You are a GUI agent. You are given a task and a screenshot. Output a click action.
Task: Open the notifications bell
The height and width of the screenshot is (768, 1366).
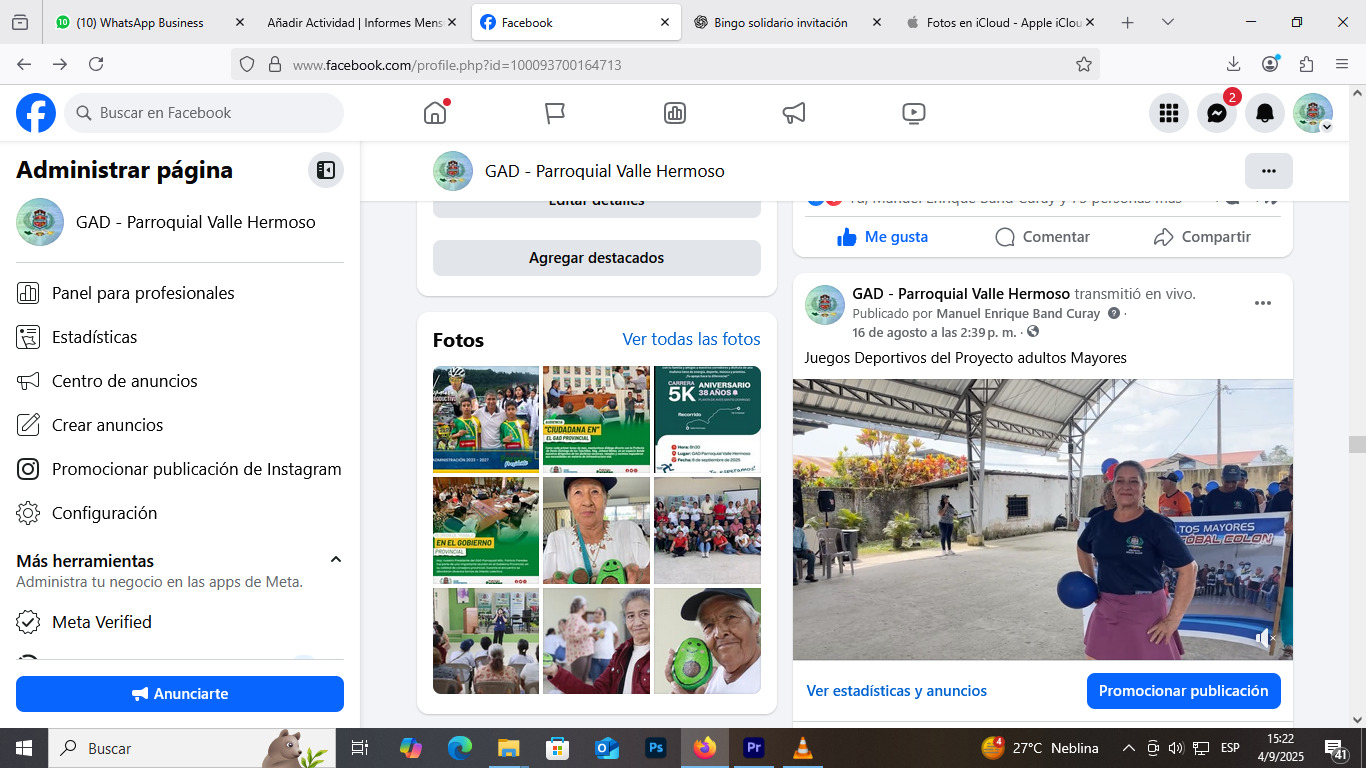1264,114
